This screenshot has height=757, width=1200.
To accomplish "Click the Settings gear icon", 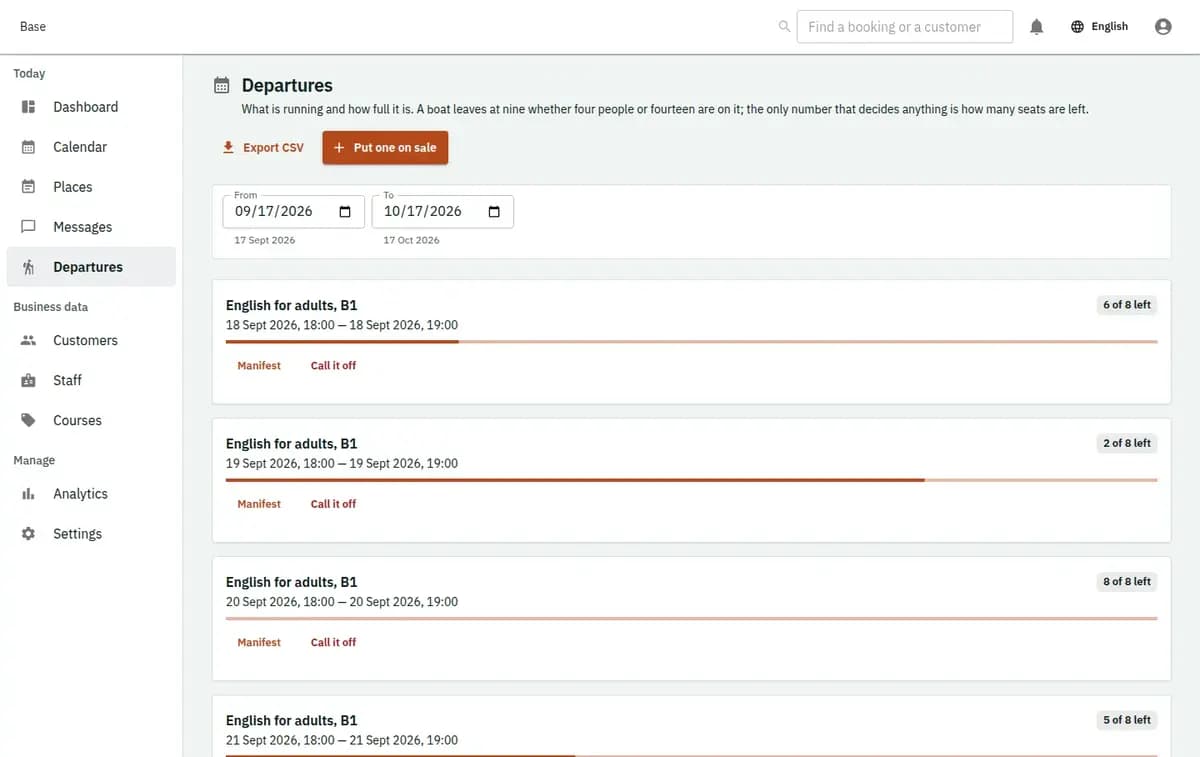I will point(29,534).
